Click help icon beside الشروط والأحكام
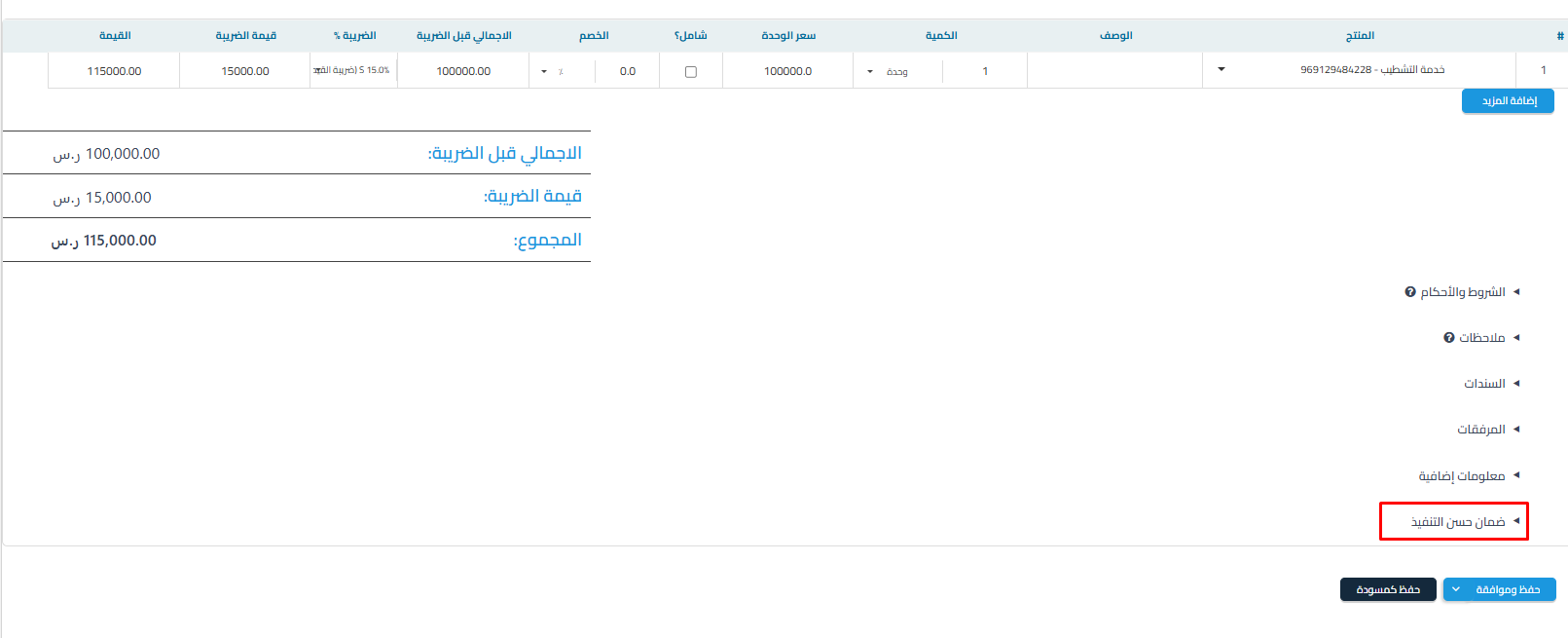The width and height of the screenshot is (1568, 638). [x=1410, y=292]
